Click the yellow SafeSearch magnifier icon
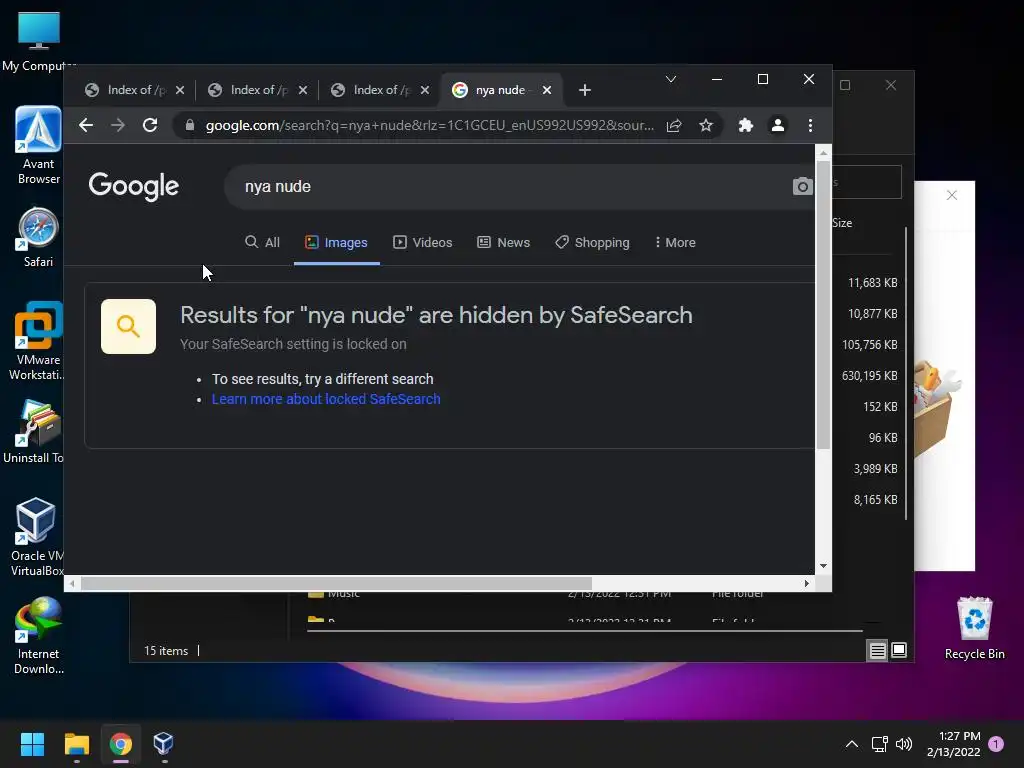 click(128, 327)
